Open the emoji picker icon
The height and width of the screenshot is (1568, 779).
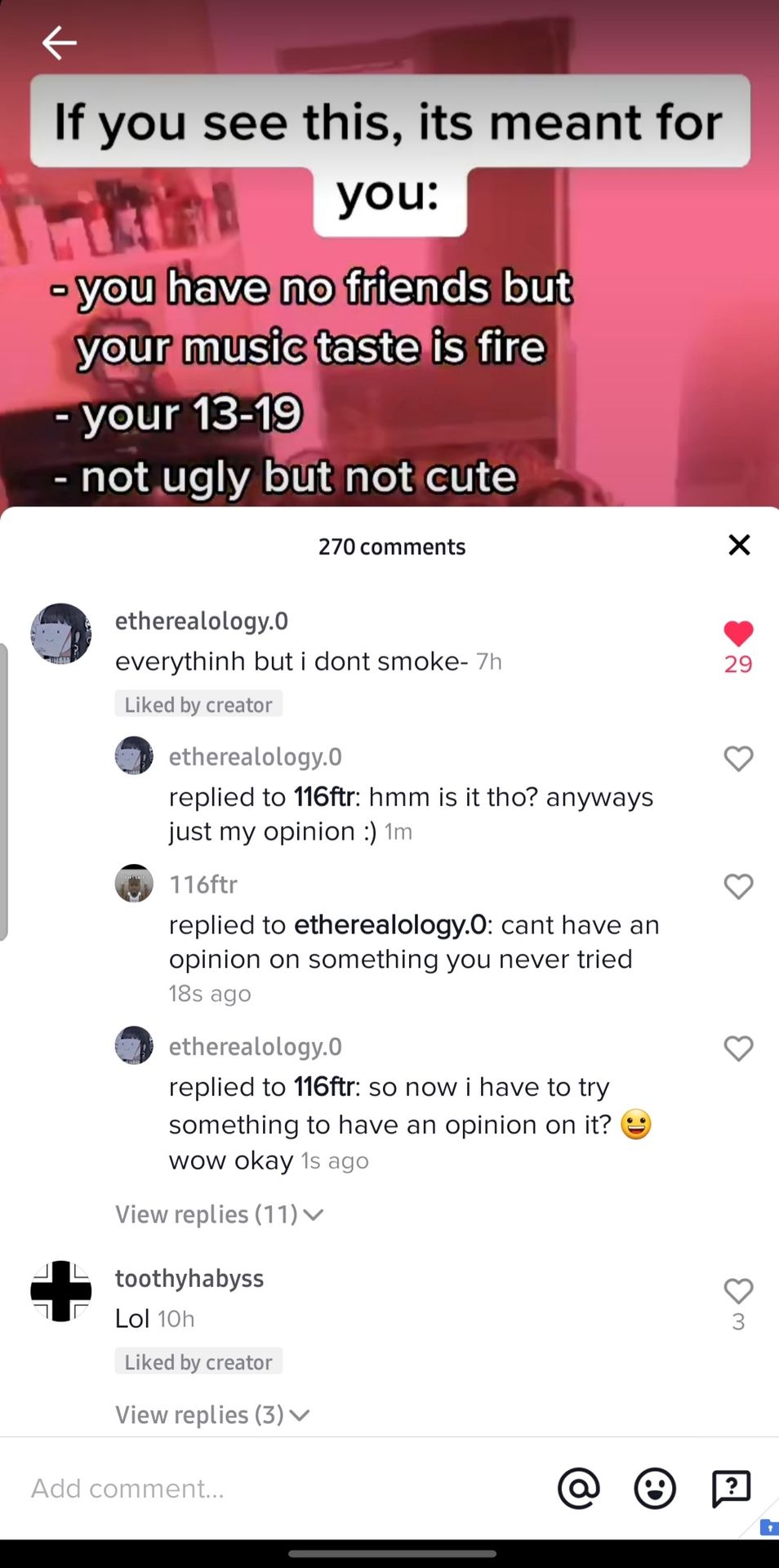pos(655,1488)
